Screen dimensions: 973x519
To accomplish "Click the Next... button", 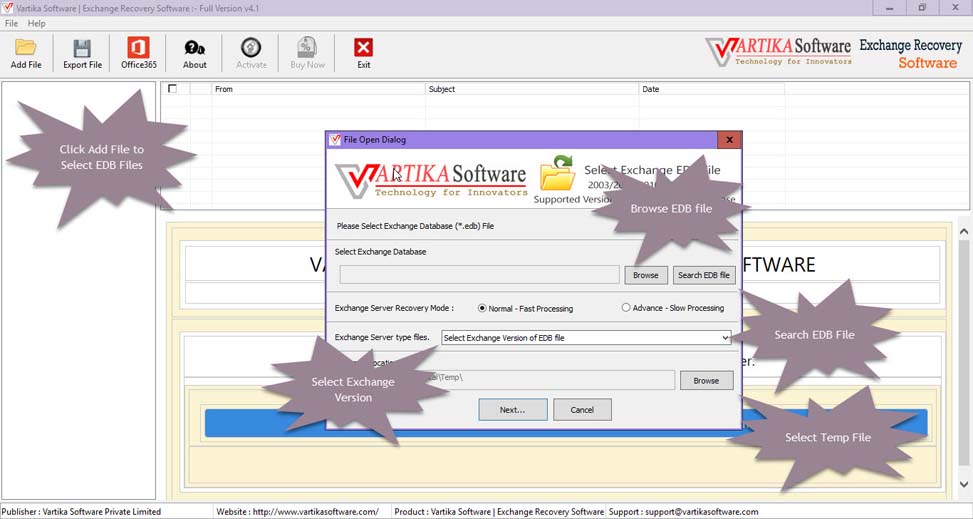I will (x=513, y=410).
